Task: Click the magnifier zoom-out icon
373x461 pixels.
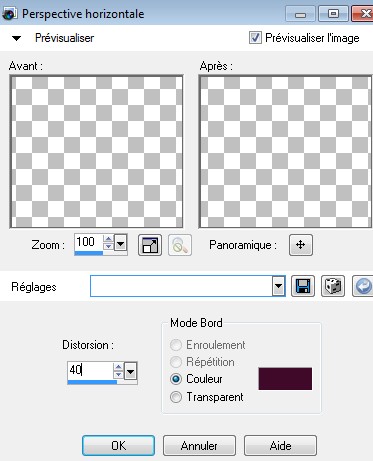Action: point(180,245)
